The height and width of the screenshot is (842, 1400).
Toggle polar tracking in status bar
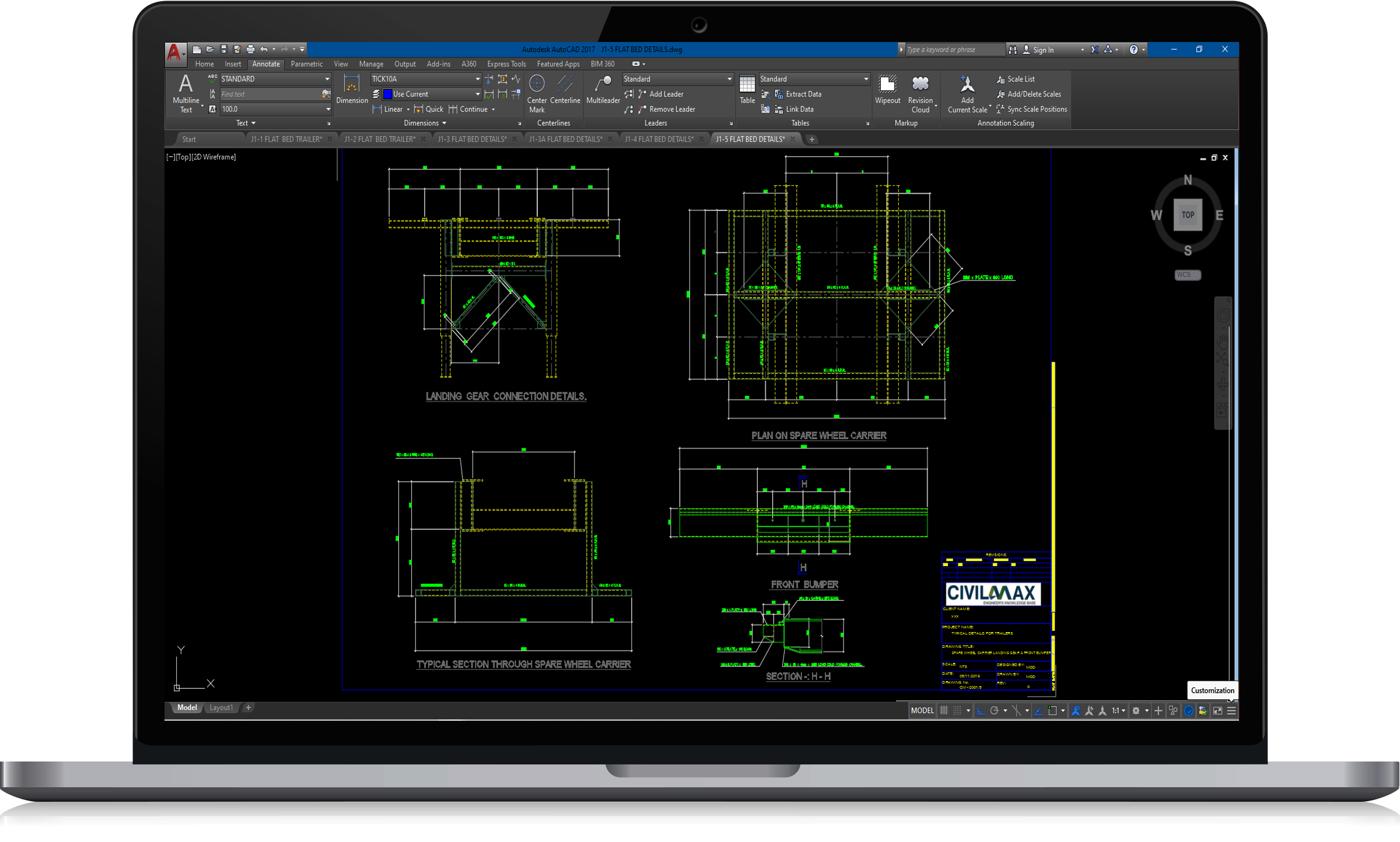[995, 710]
